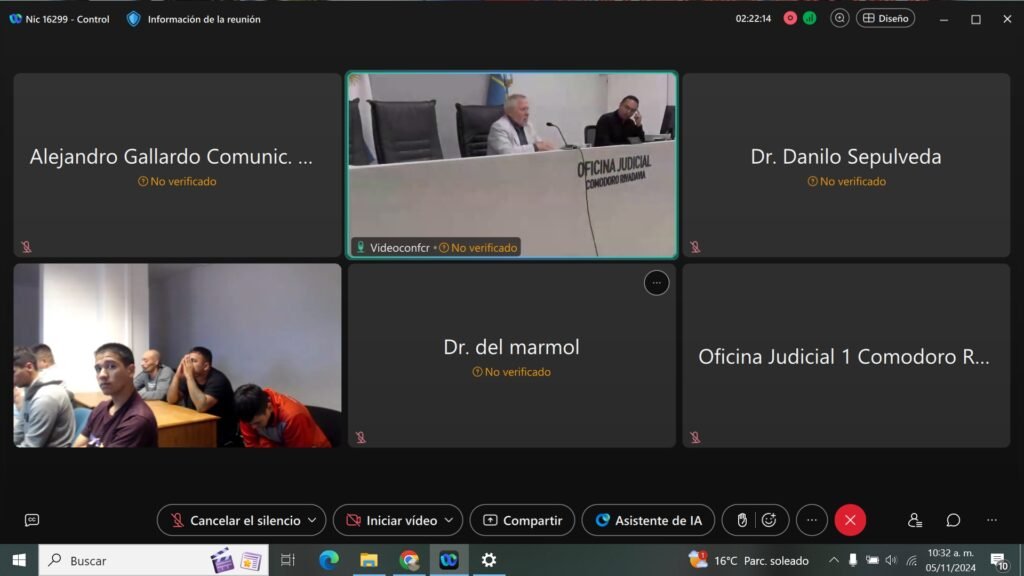Image resolution: width=1024 pixels, height=576 pixels.
Task: Click the zoom magnifier icon beside Diseño
Action: (840, 18)
